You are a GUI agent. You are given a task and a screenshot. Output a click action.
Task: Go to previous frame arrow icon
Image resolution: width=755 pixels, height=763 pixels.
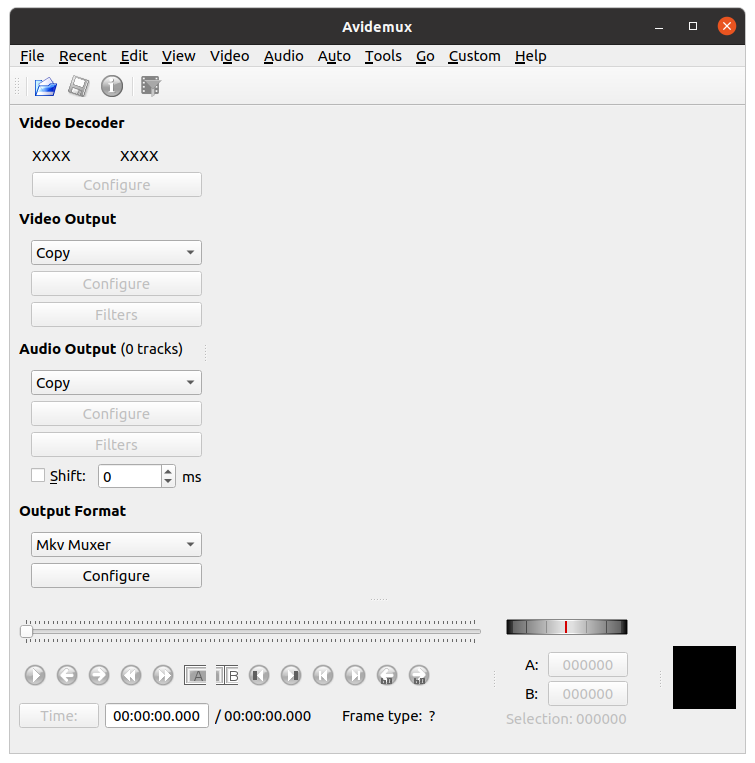(67, 675)
